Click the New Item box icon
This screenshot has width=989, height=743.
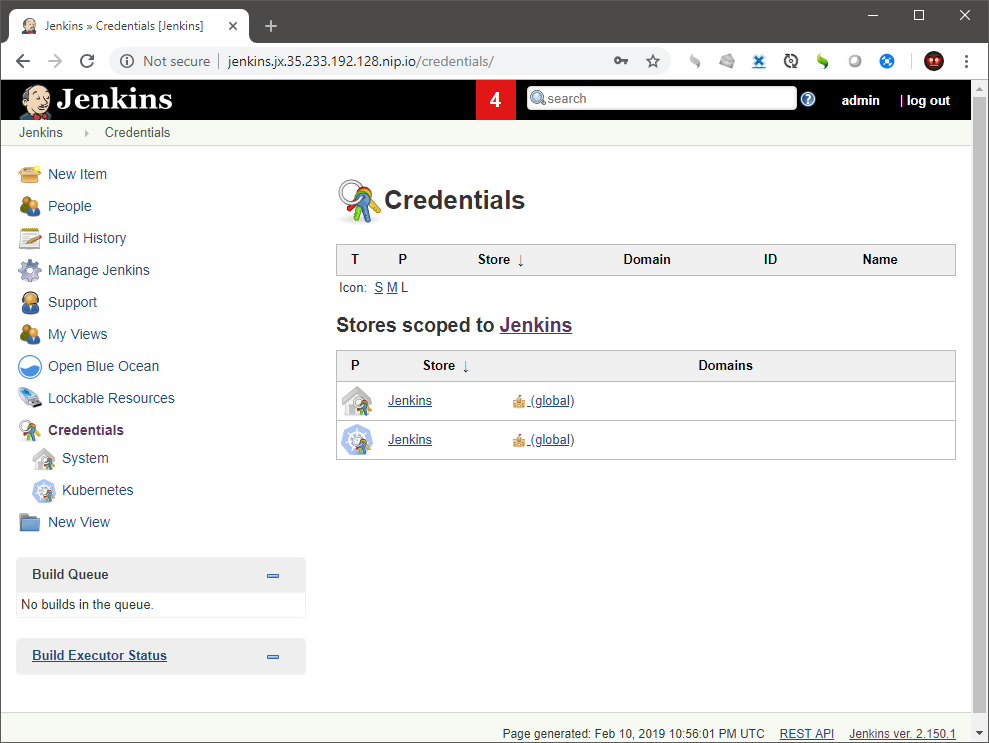coord(30,174)
